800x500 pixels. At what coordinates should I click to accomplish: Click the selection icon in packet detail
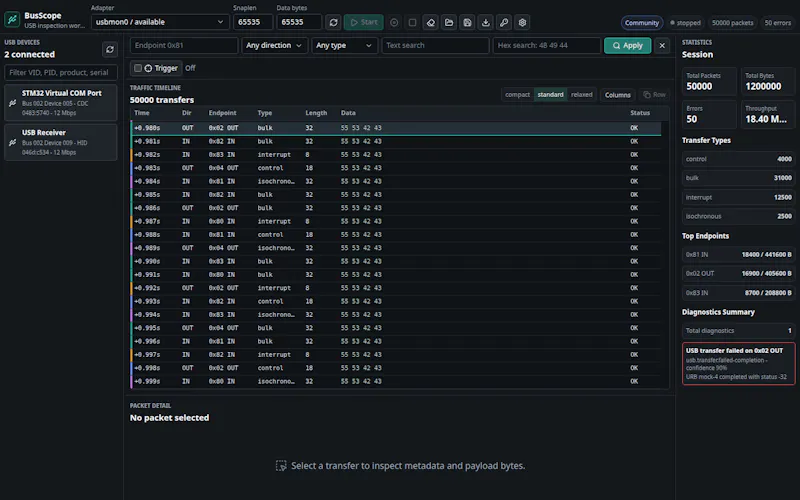281,465
